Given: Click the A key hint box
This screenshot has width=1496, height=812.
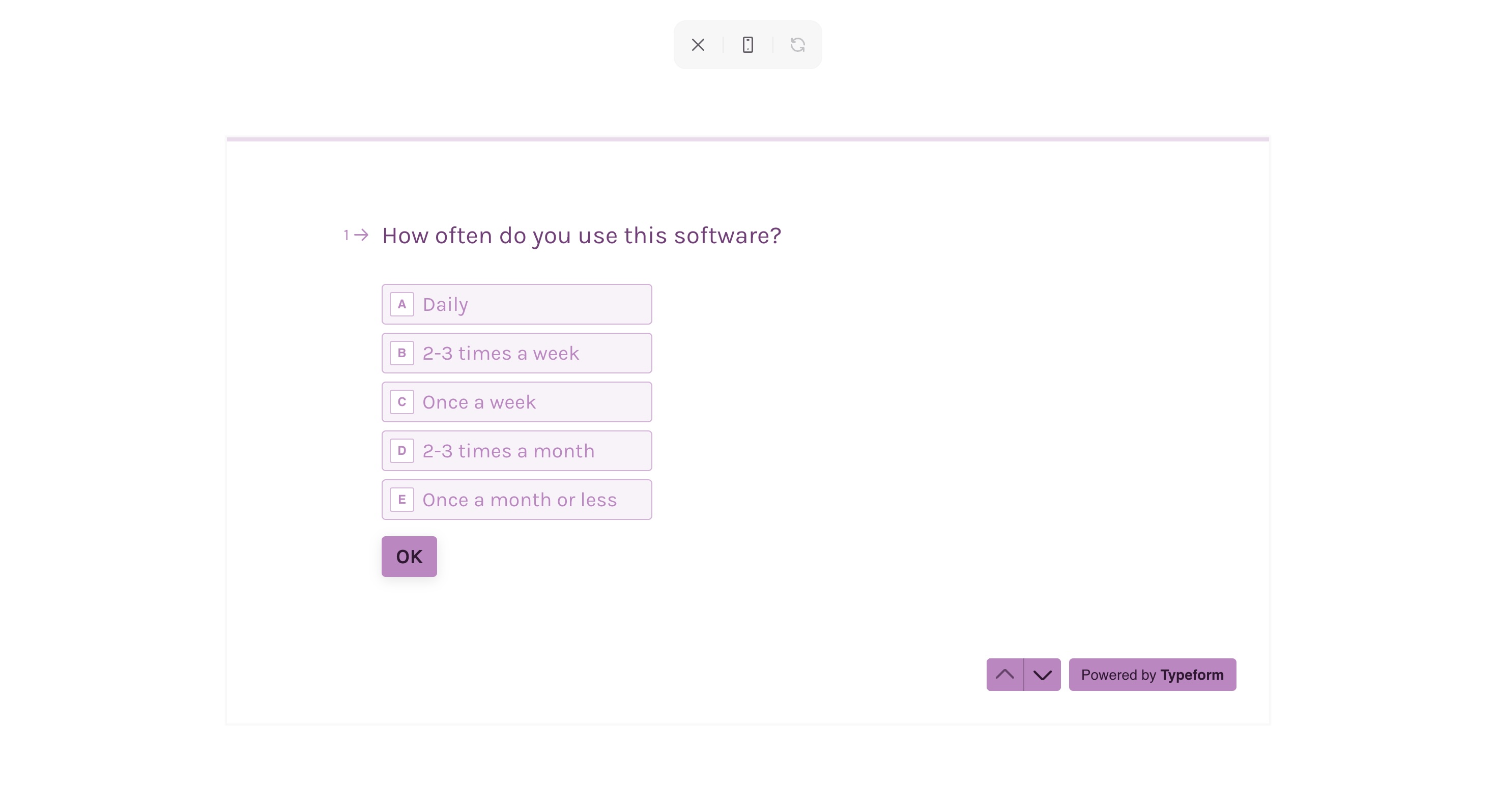Looking at the screenshot, I should click(402, 304).
